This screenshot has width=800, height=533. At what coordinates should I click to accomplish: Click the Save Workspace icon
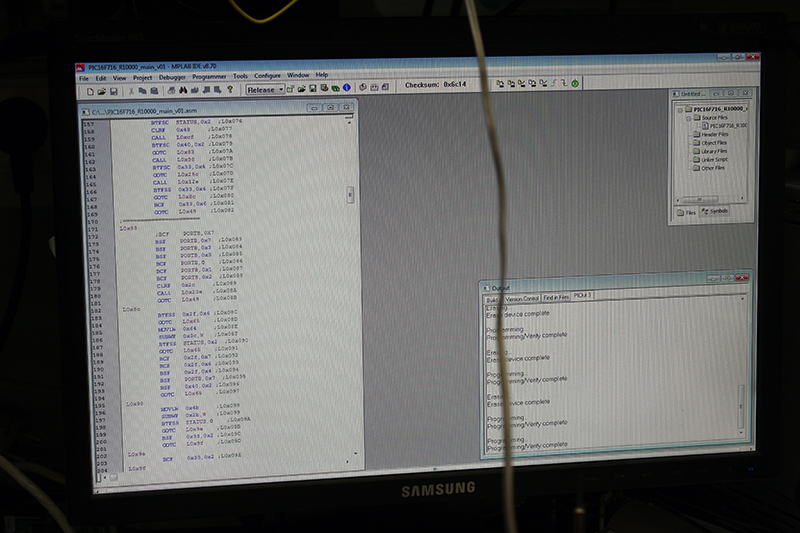[x=313, y=88]
